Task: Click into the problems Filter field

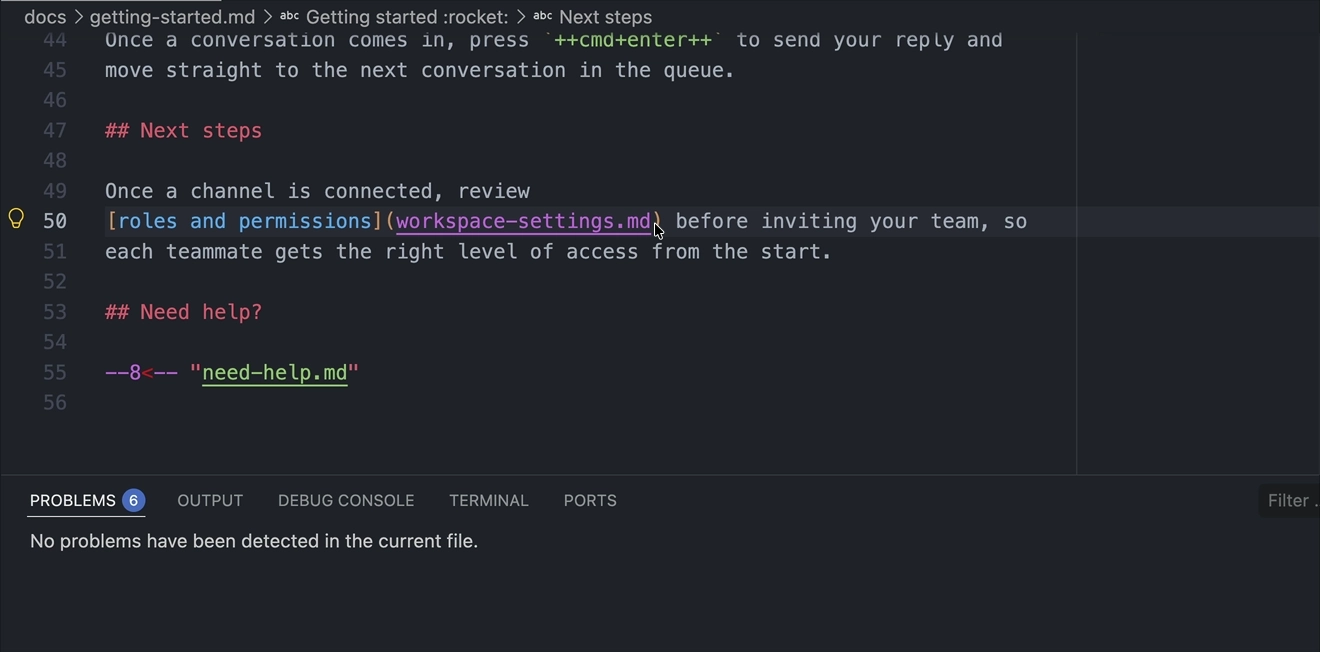Action: (1289, 500)
